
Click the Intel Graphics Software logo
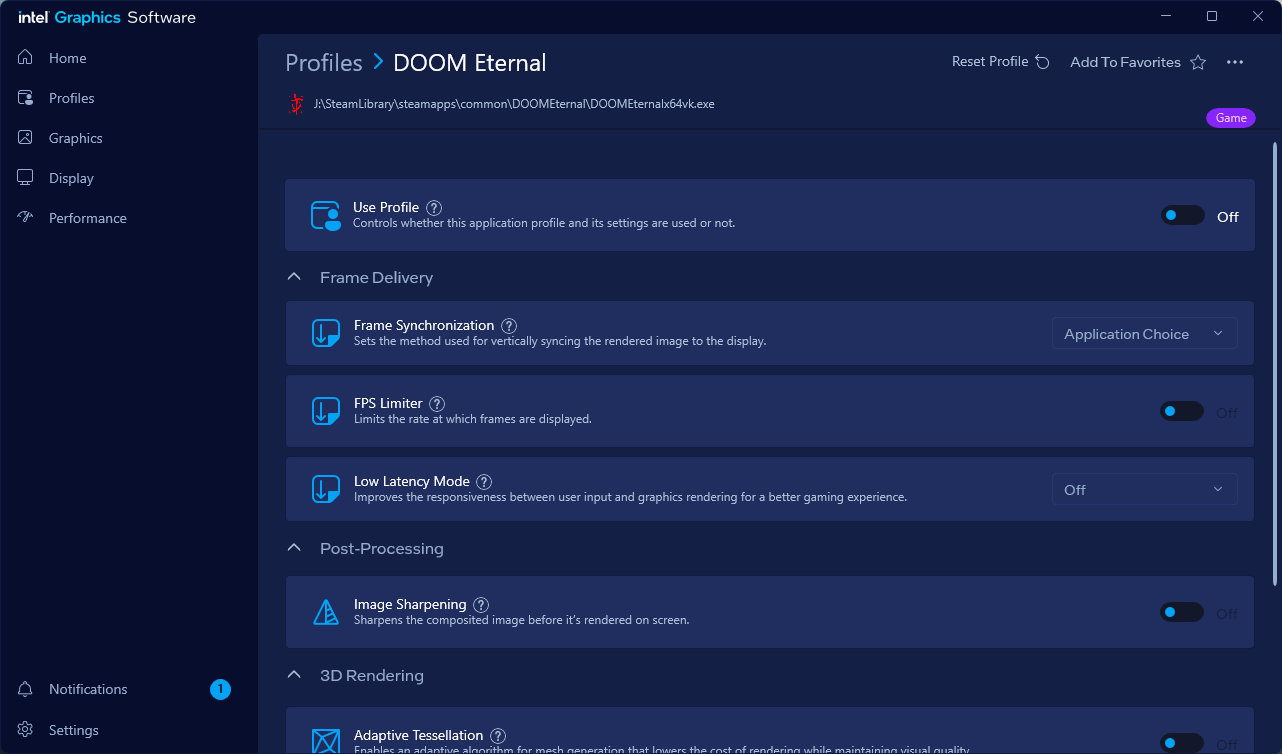(x=107, y=17)
